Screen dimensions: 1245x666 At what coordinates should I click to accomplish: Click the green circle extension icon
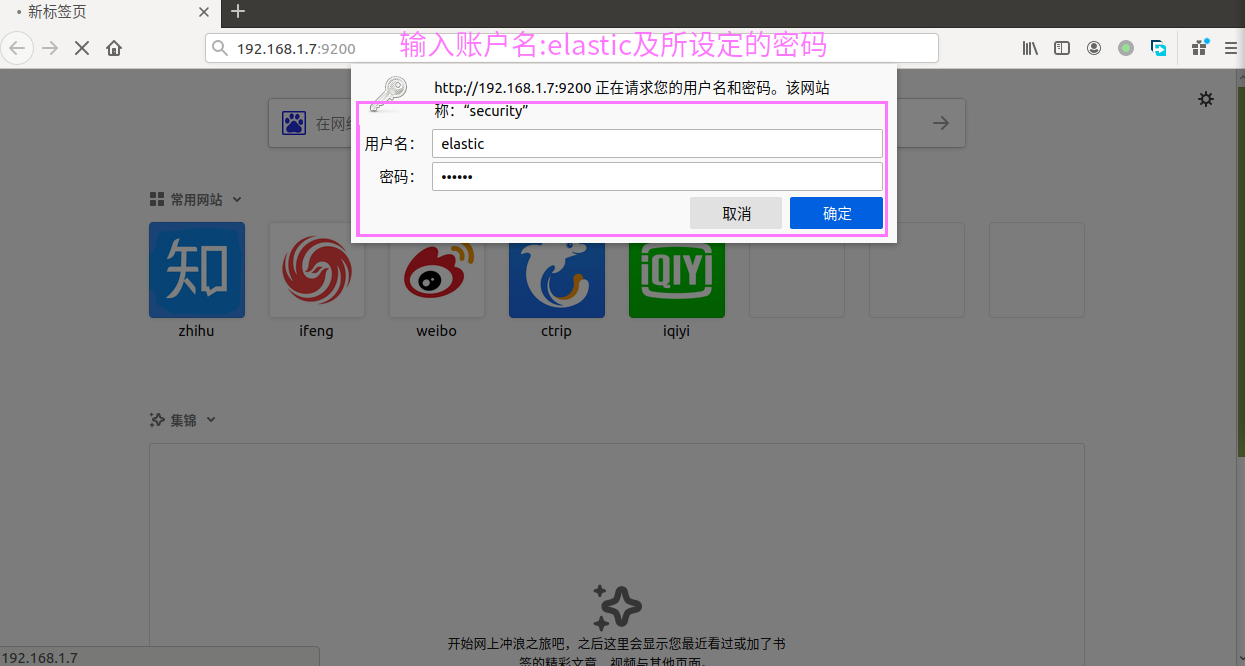pos(1126,48)
